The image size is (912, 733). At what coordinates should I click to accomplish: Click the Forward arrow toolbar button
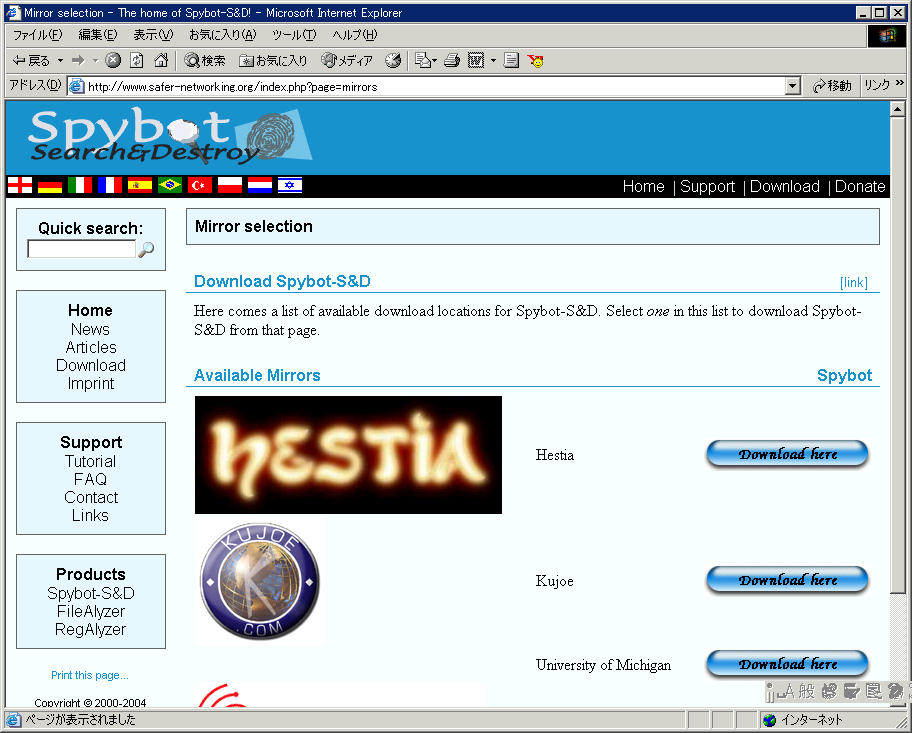(78, 61)
